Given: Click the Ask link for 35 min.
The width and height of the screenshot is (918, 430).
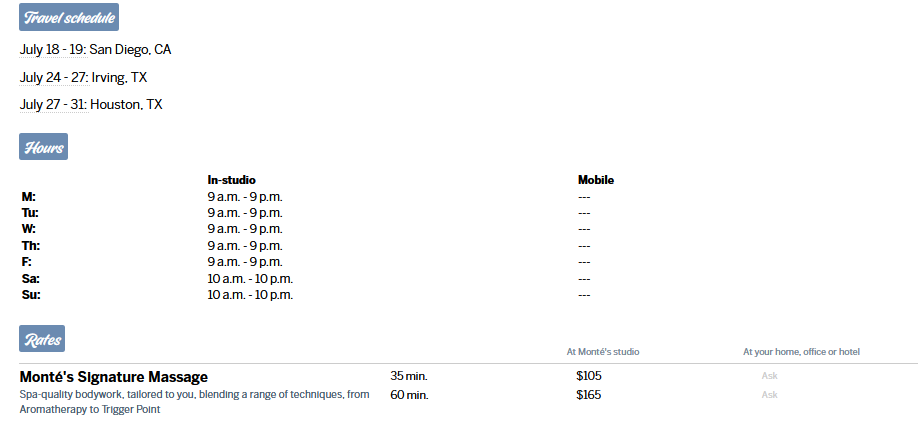Looking at the screenshot, I should (x=769, y=376).
